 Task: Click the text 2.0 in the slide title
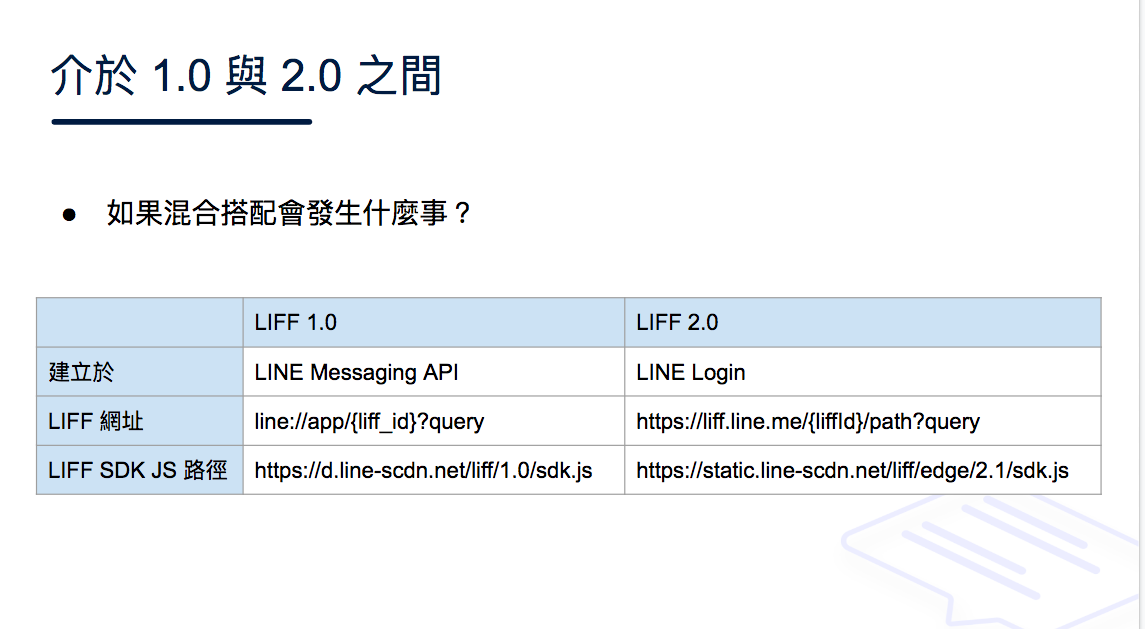coord(311,76)
